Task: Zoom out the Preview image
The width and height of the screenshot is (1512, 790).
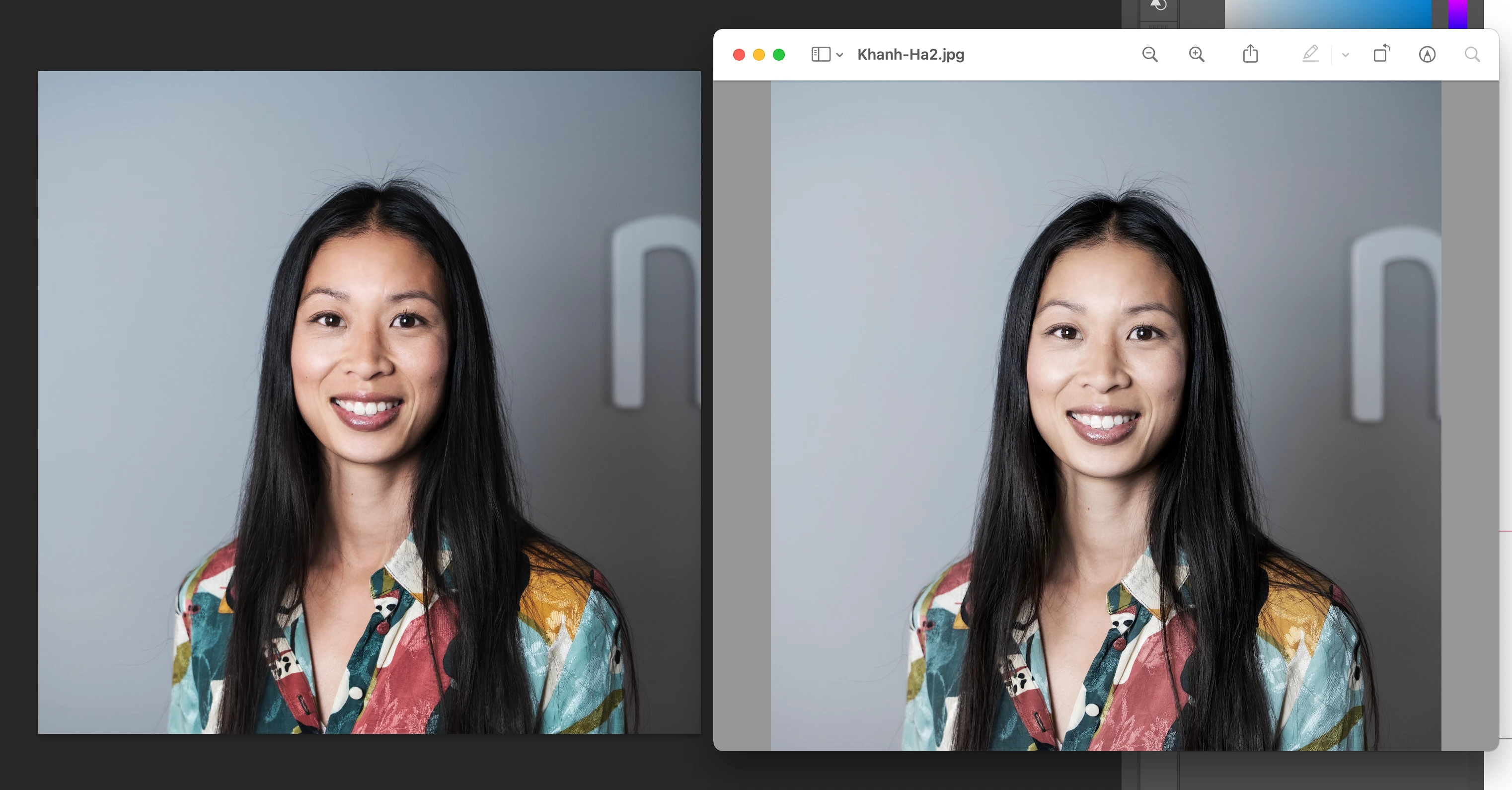Action: [x=1150, y=55]
